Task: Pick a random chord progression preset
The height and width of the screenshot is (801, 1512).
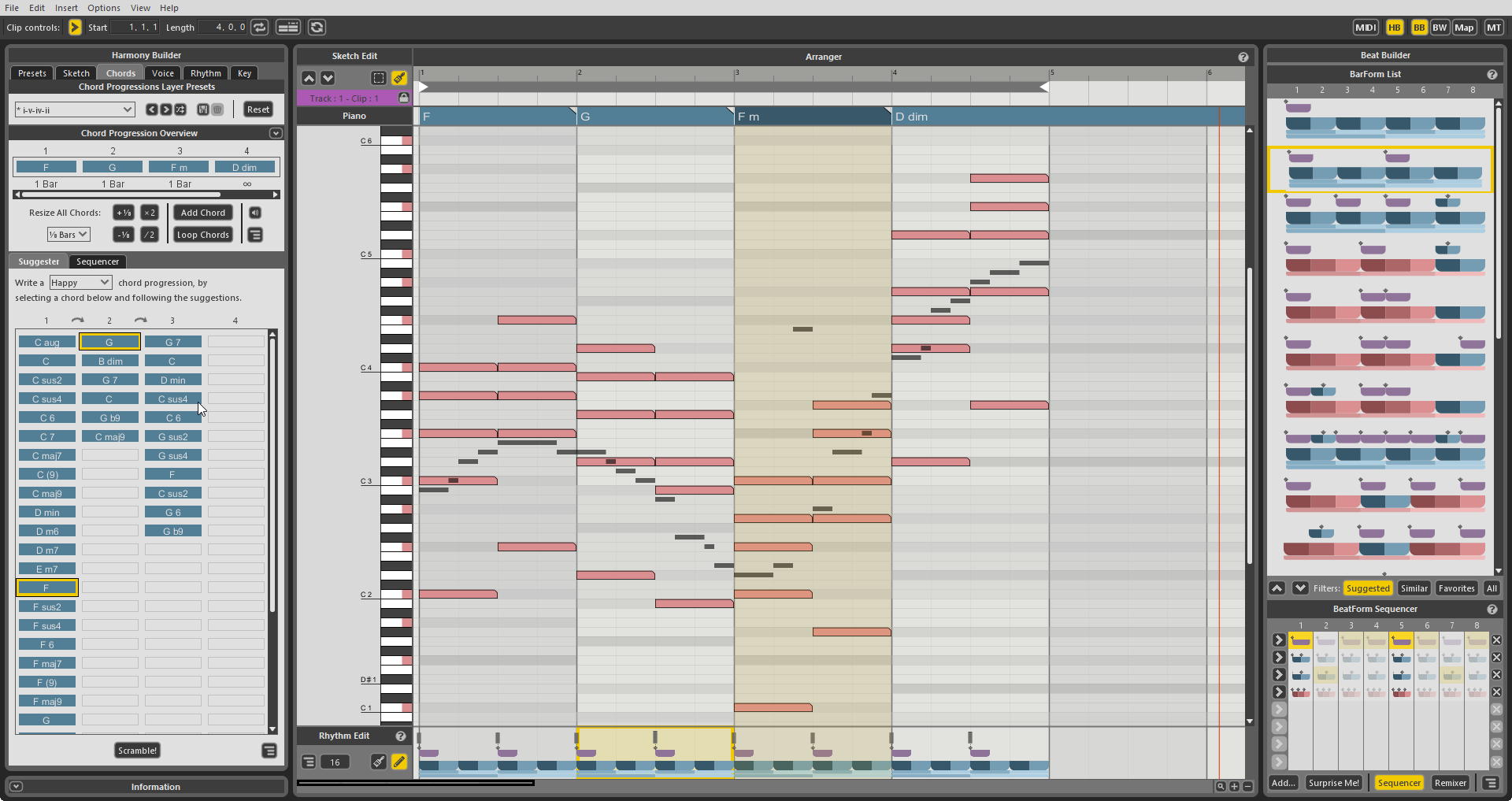Action: 180,109
